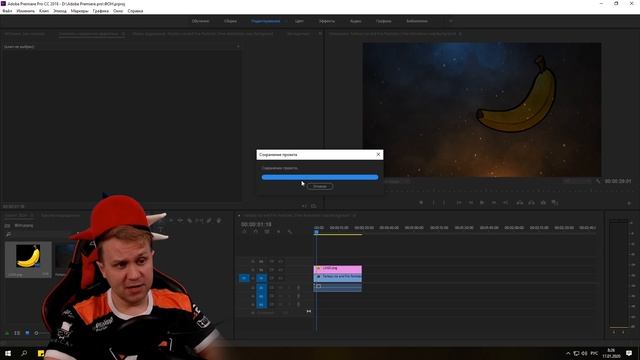Viewport: 640px width, 360px height.
Task: Select the banana LOGO.png thumbnail in project
Action: pos(28,256)
